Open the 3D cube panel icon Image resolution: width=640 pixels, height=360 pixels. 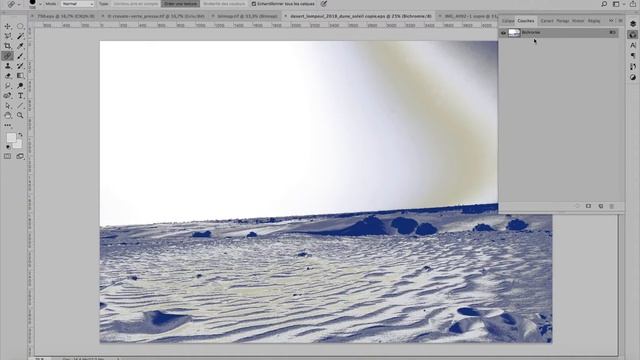pos(633,24)
